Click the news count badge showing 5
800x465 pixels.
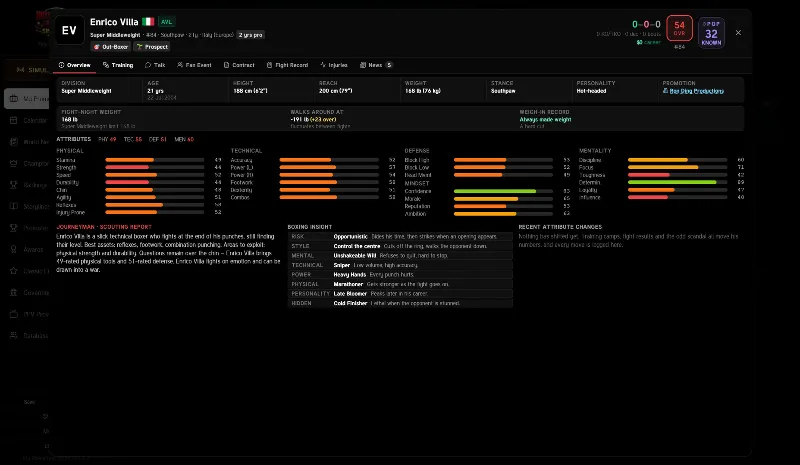(x=389, y=65)
